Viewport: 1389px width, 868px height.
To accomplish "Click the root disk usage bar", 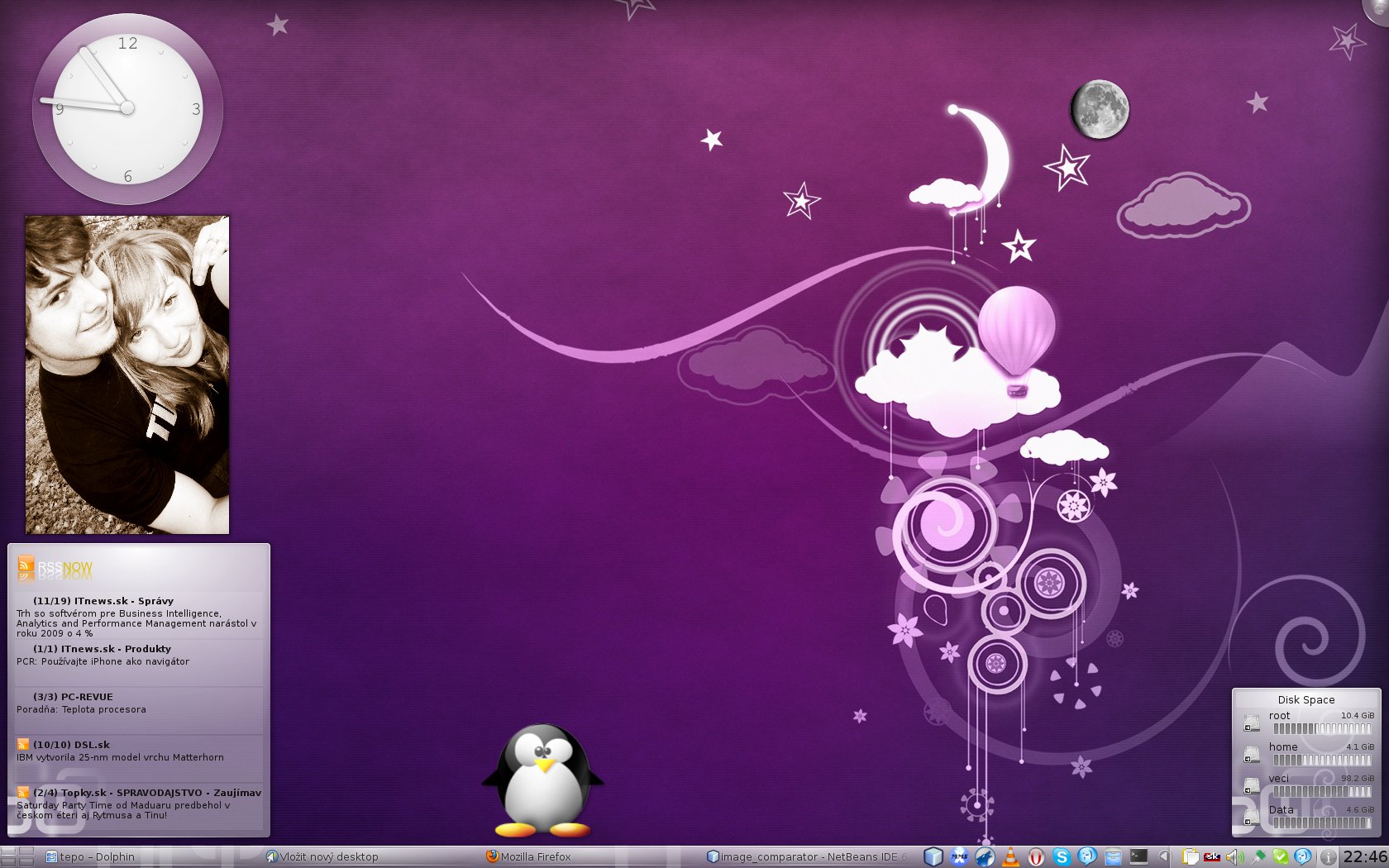I will tap(1321, 729).
